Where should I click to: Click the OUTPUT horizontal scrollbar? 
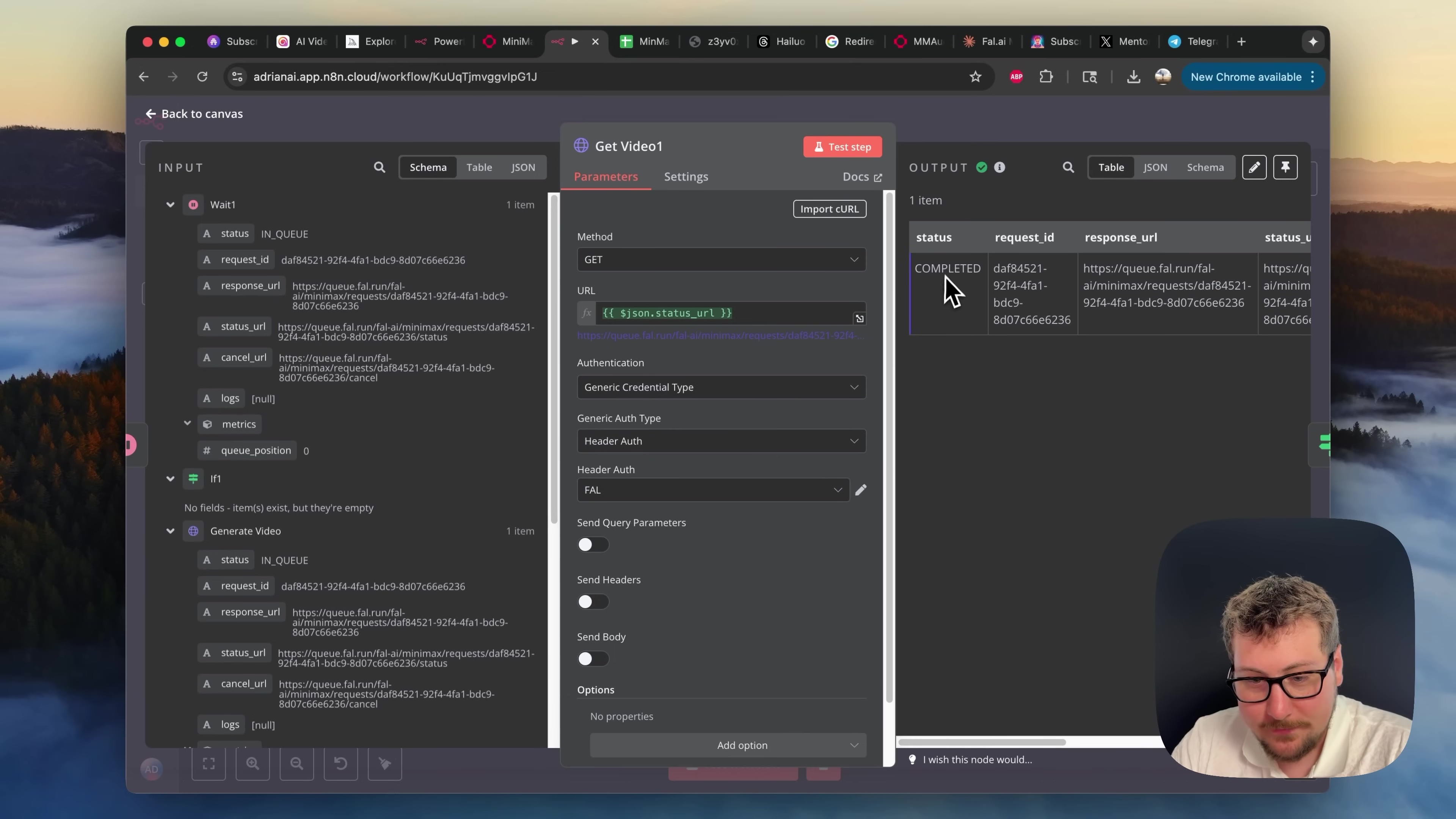(982, 742)
